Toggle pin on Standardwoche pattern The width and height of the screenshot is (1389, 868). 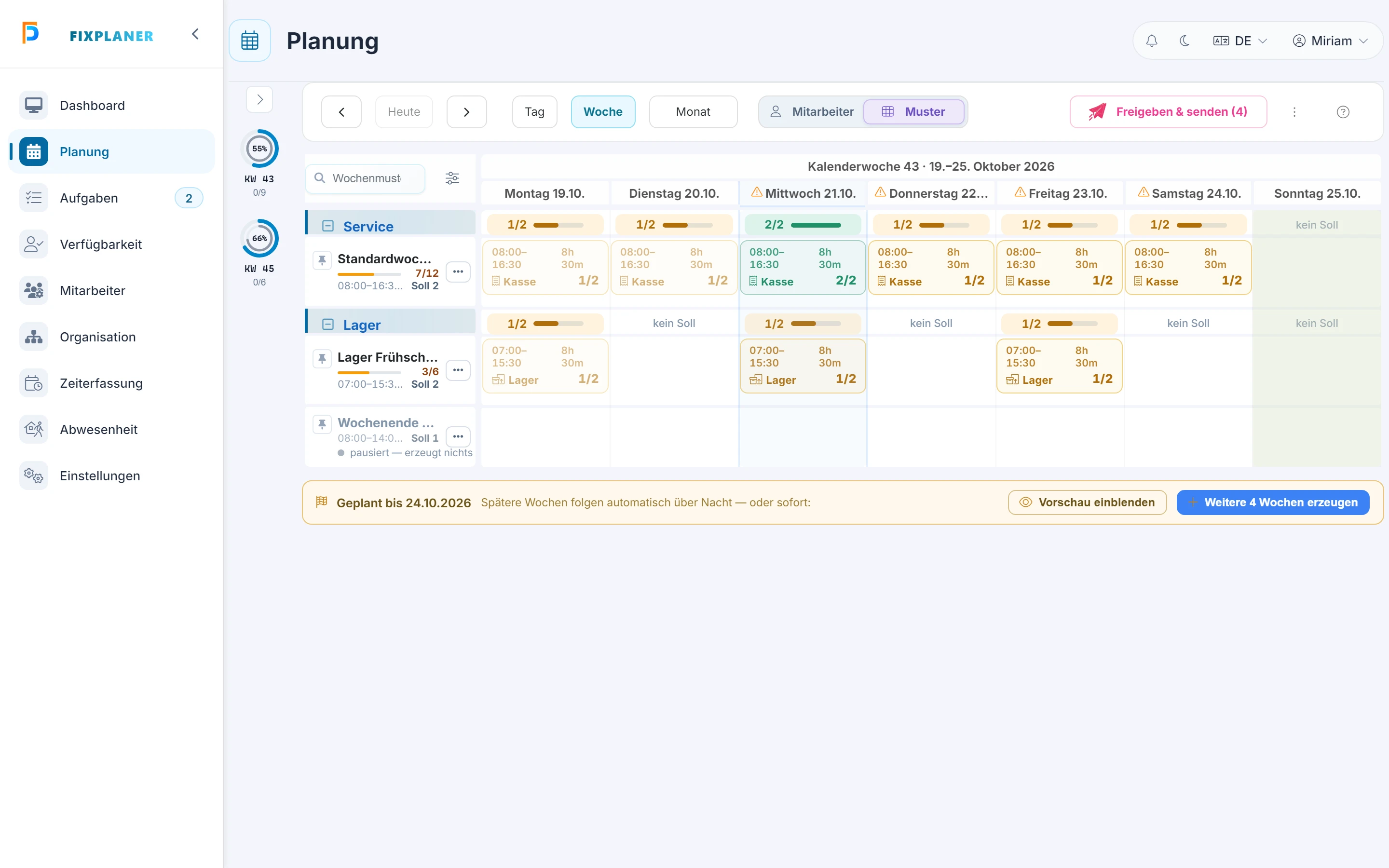pos(322,260)
